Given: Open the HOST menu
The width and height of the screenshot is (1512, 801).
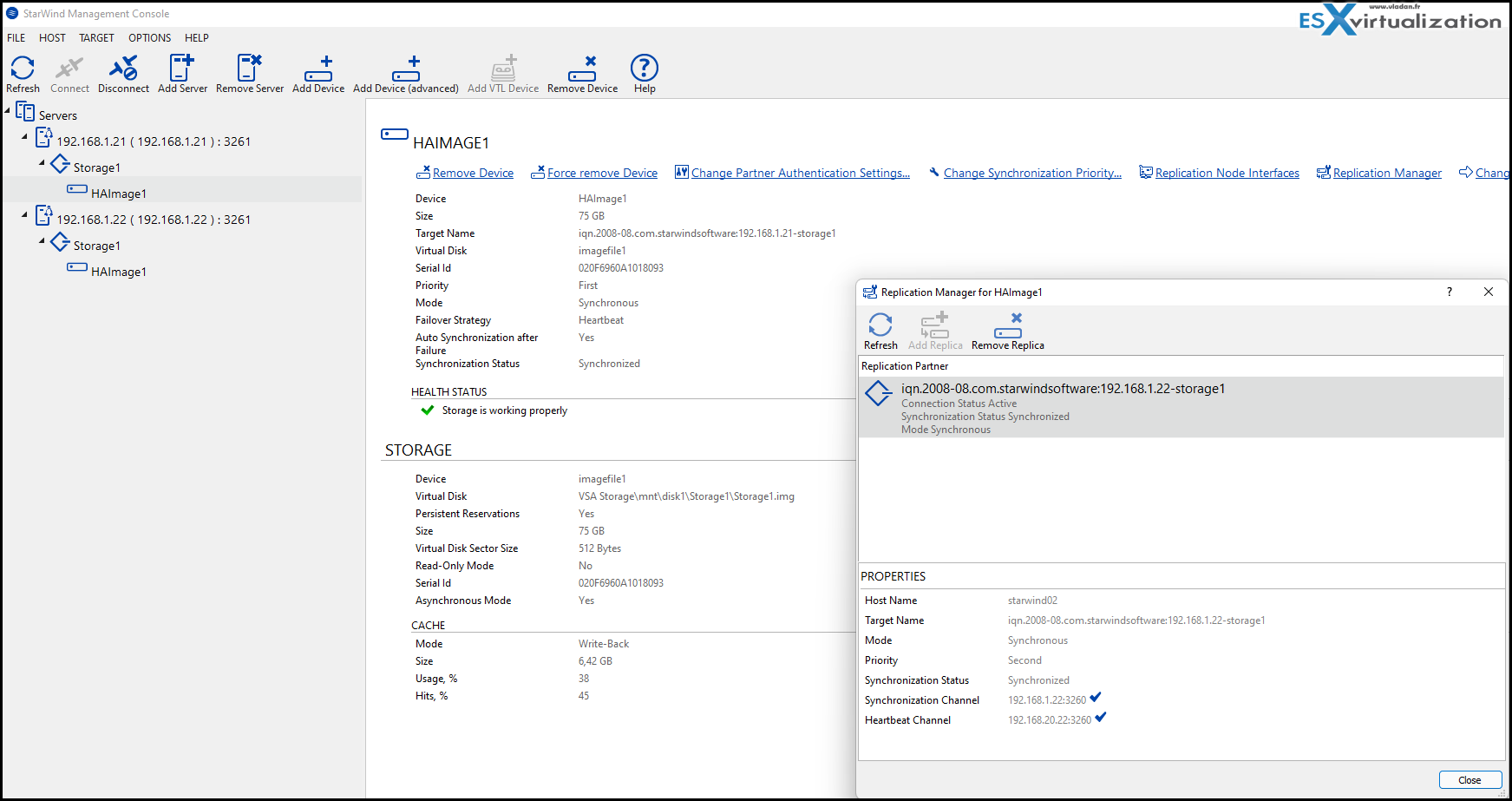Looking at the screenshot, I should [52, 38].
